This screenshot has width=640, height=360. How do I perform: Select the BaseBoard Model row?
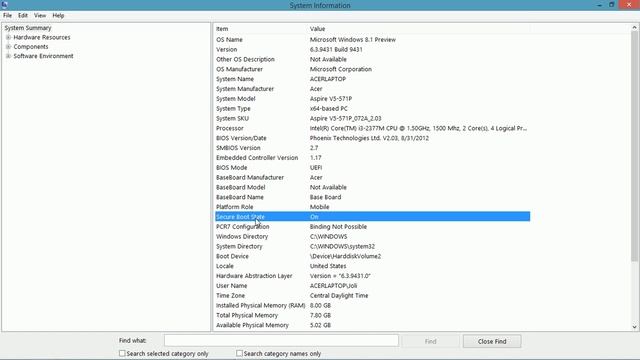pyautogui.click(x=372, y=187)
